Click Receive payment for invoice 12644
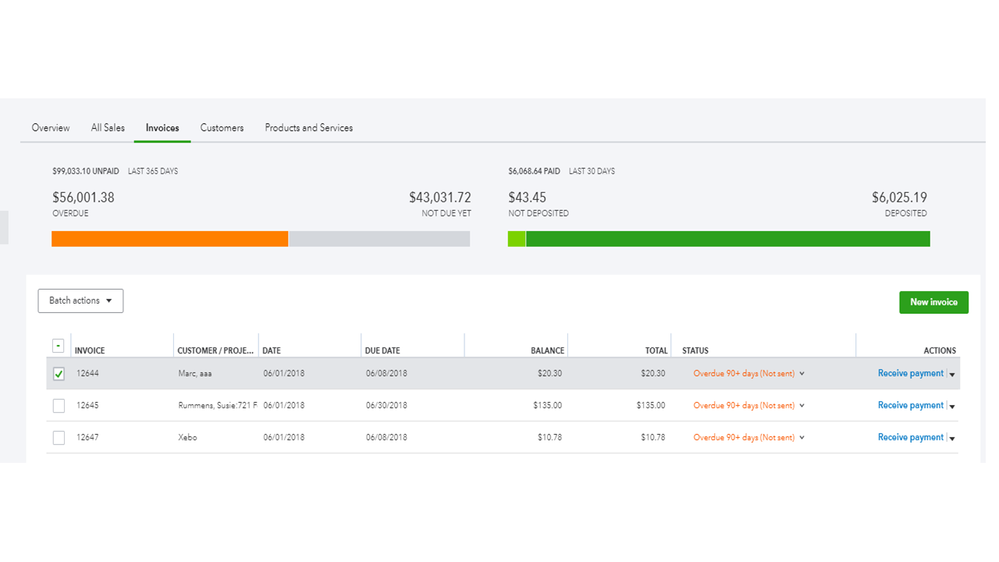Image resolution: width=999 pixels, height=562 pixels. (x=910, y=374)
